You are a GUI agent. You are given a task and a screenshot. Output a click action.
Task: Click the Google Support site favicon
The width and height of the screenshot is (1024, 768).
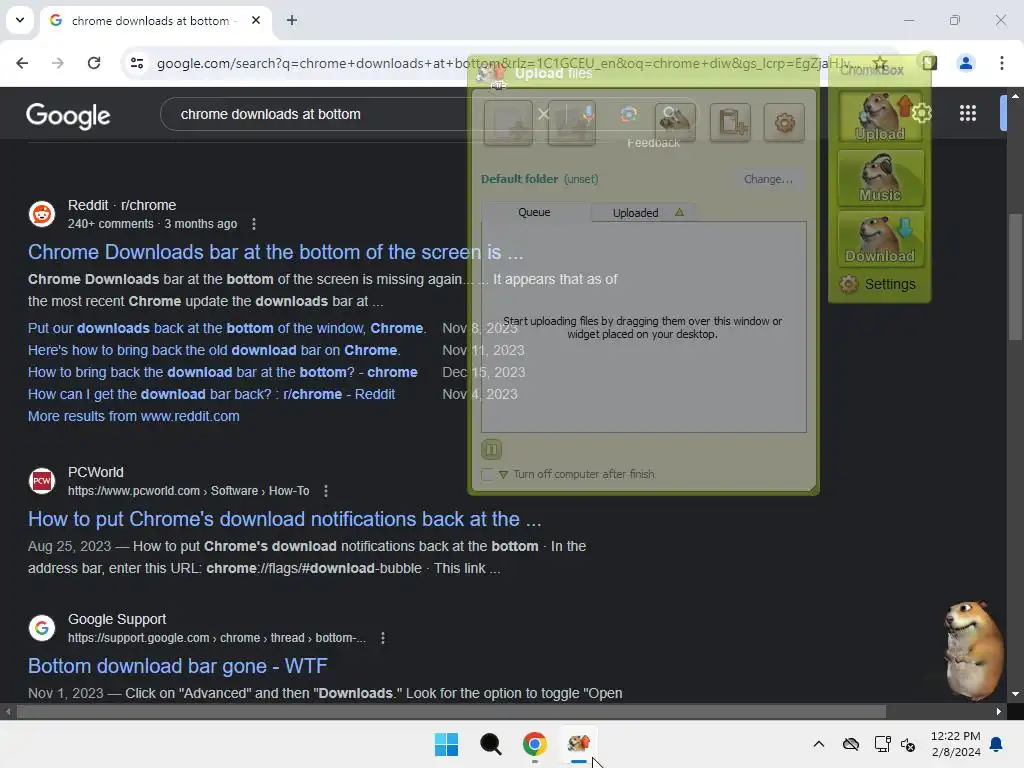(42, 628)
